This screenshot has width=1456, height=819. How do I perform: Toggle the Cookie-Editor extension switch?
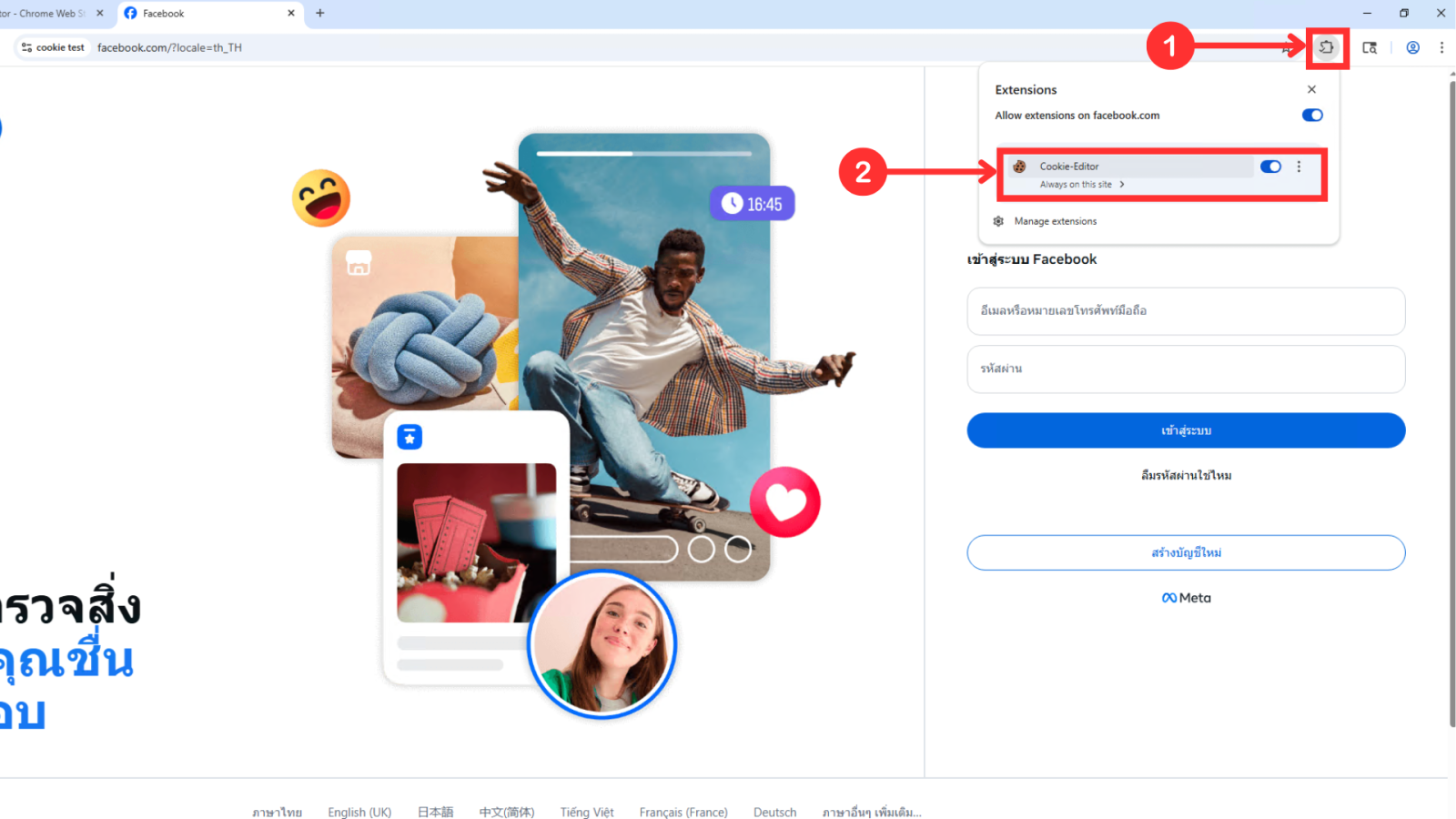pos(1270,167)
